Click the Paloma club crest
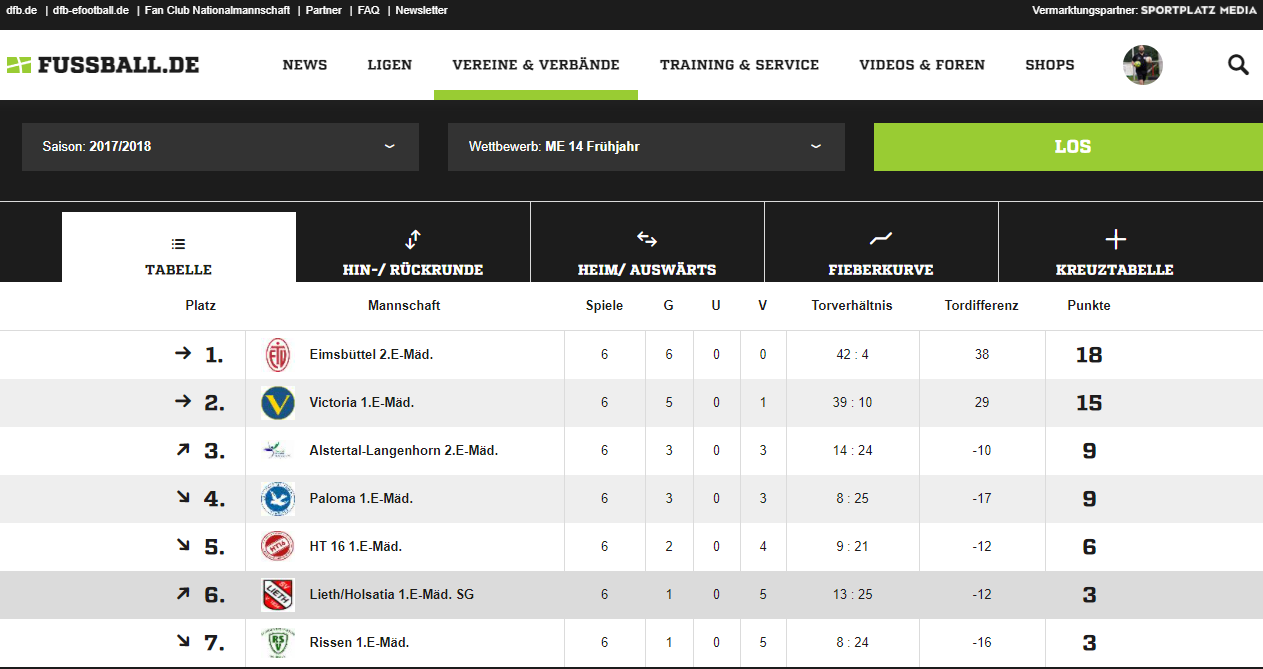This screenshot has width=1263, height=669. [277, 499]
